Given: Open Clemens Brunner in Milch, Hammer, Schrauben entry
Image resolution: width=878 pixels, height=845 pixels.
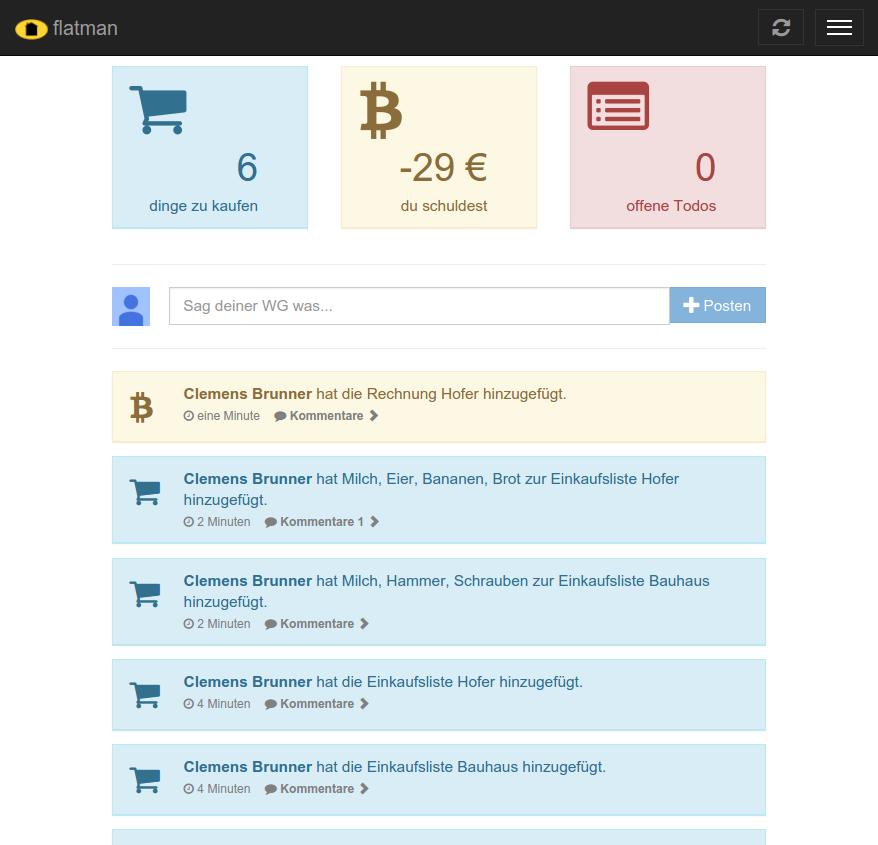Looking at the screenshot, I should [x=247, y=581].
